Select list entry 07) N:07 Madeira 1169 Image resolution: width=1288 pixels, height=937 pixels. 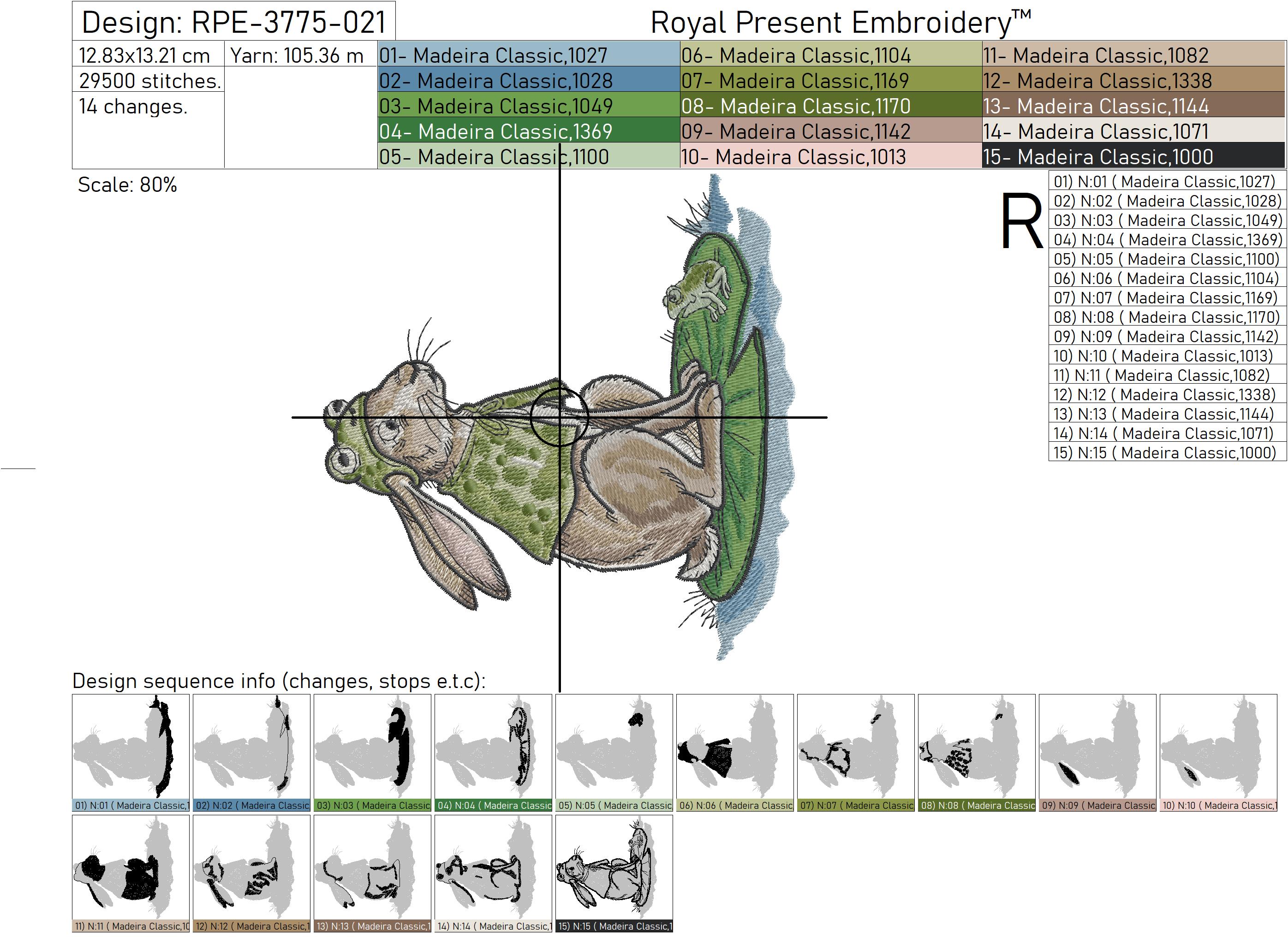pos(1167,298)
